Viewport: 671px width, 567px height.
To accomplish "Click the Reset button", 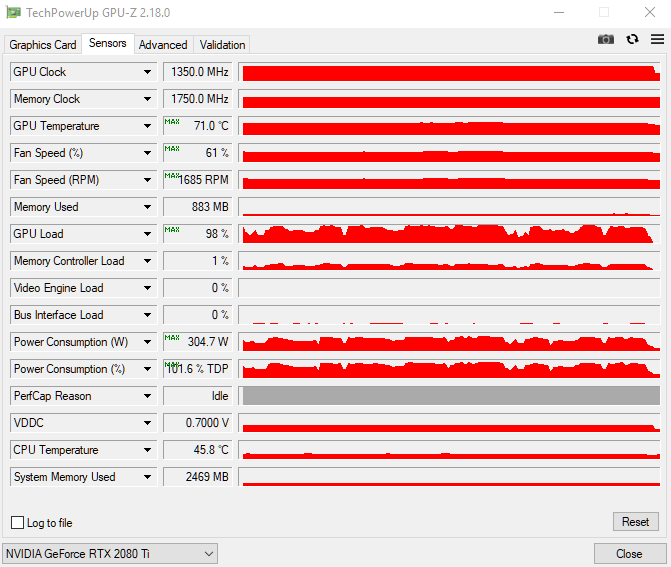I will click(x=635, y=522).
